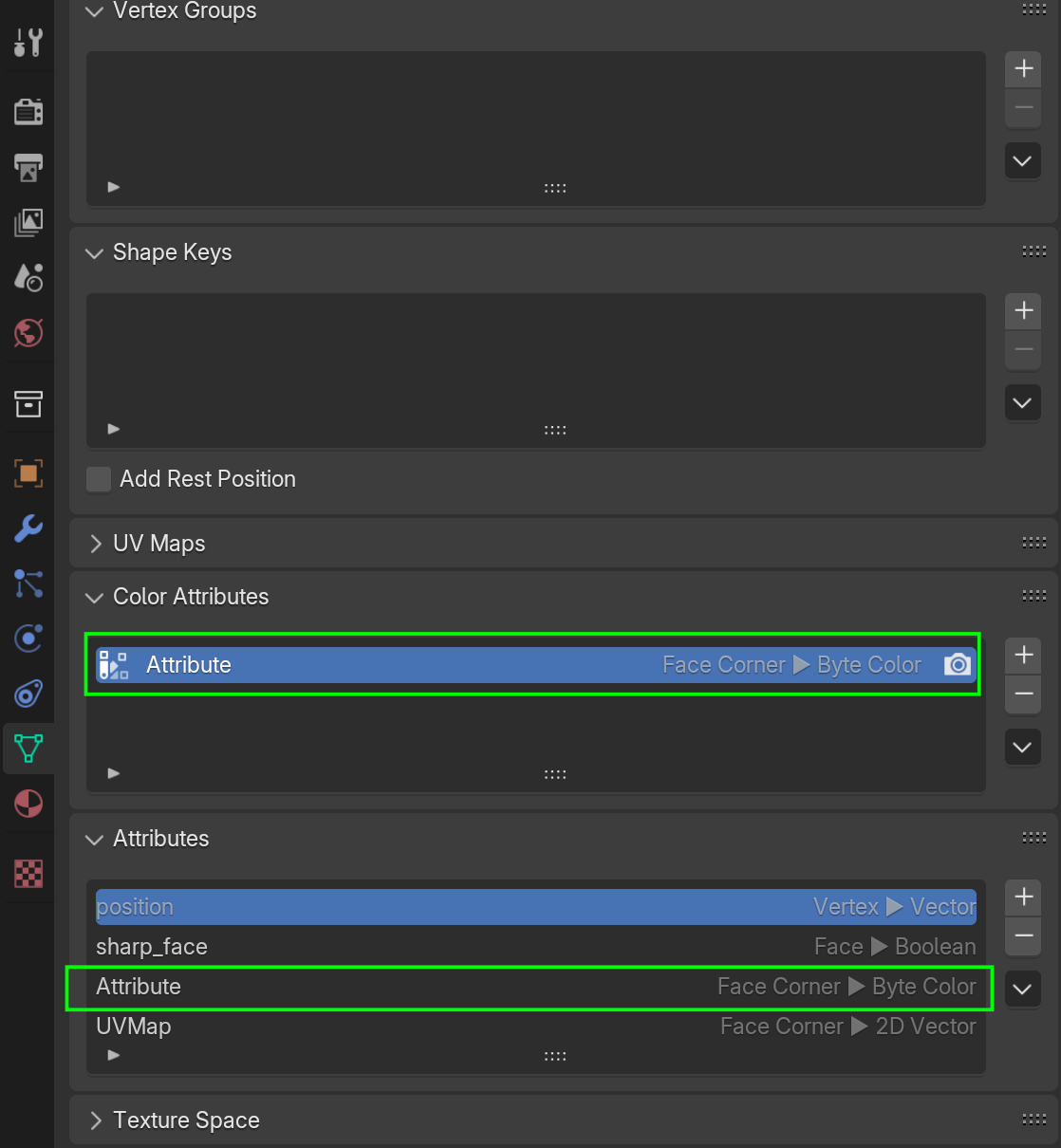Open the View Layer Properties icon
The image size is (1061, 1148).
[x=28, y=223]
